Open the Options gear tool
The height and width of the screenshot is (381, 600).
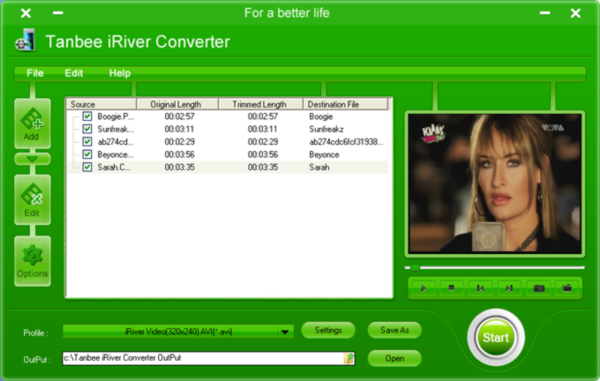[32, 261]
